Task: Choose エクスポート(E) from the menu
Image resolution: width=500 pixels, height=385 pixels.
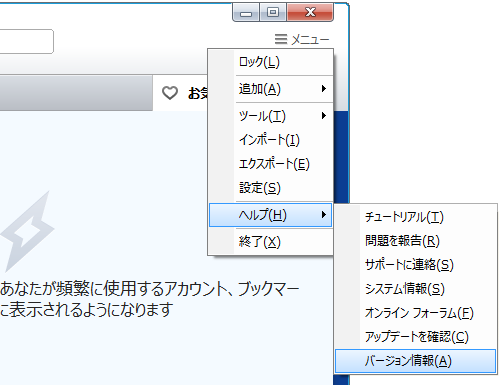Action: point(271,164)
